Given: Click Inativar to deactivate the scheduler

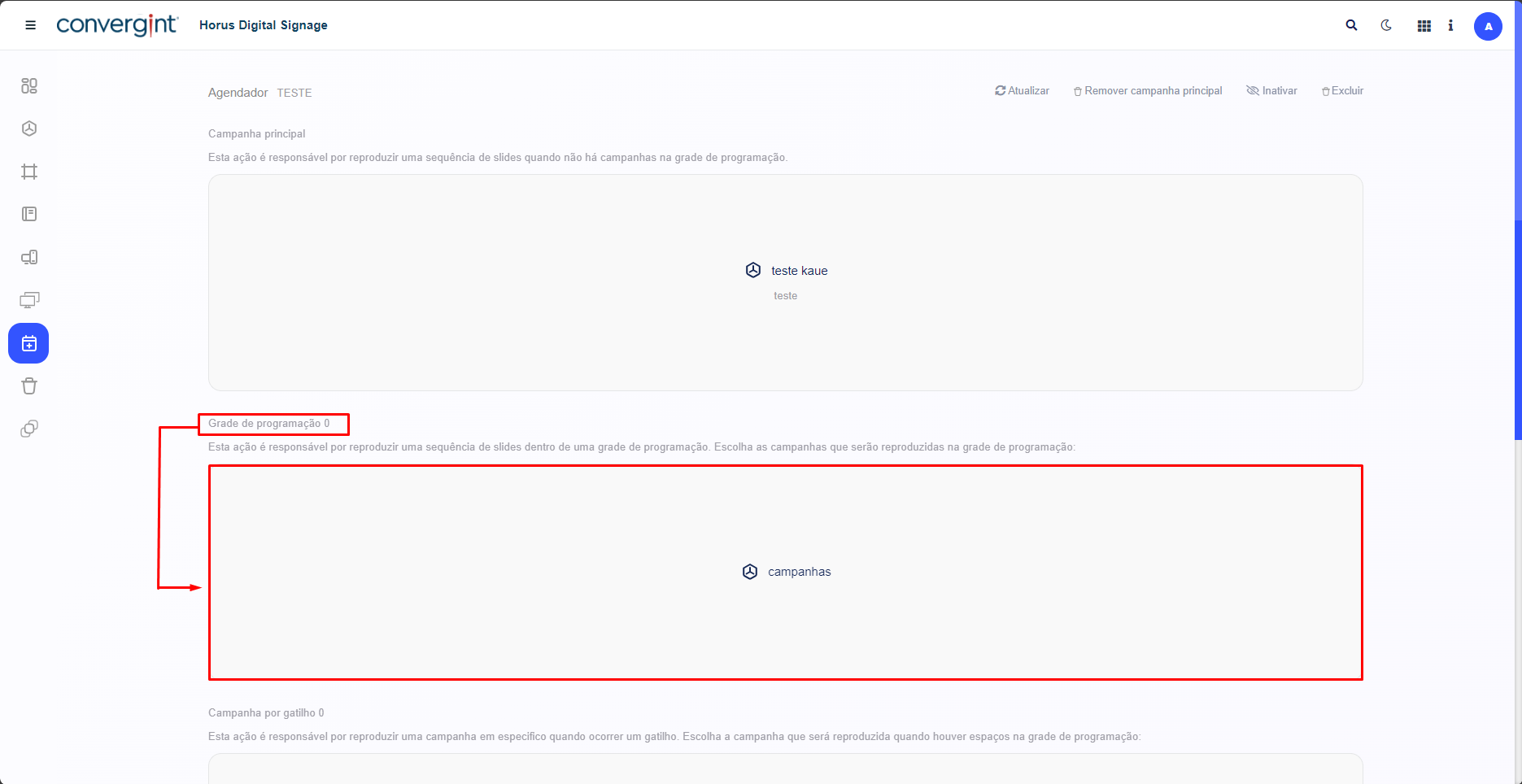Looking at the screenshot, I should pyautogui.click(x=1271, y=91).
